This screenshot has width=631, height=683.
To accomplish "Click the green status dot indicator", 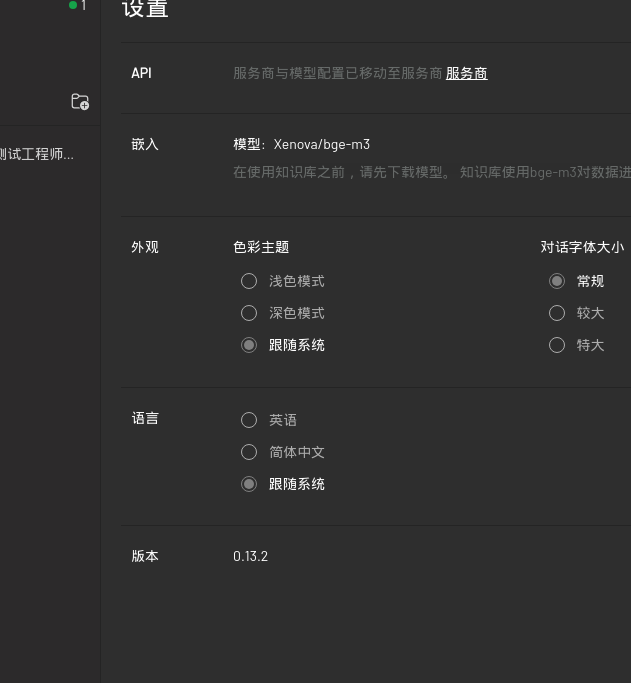I will [x=73, y=6].
